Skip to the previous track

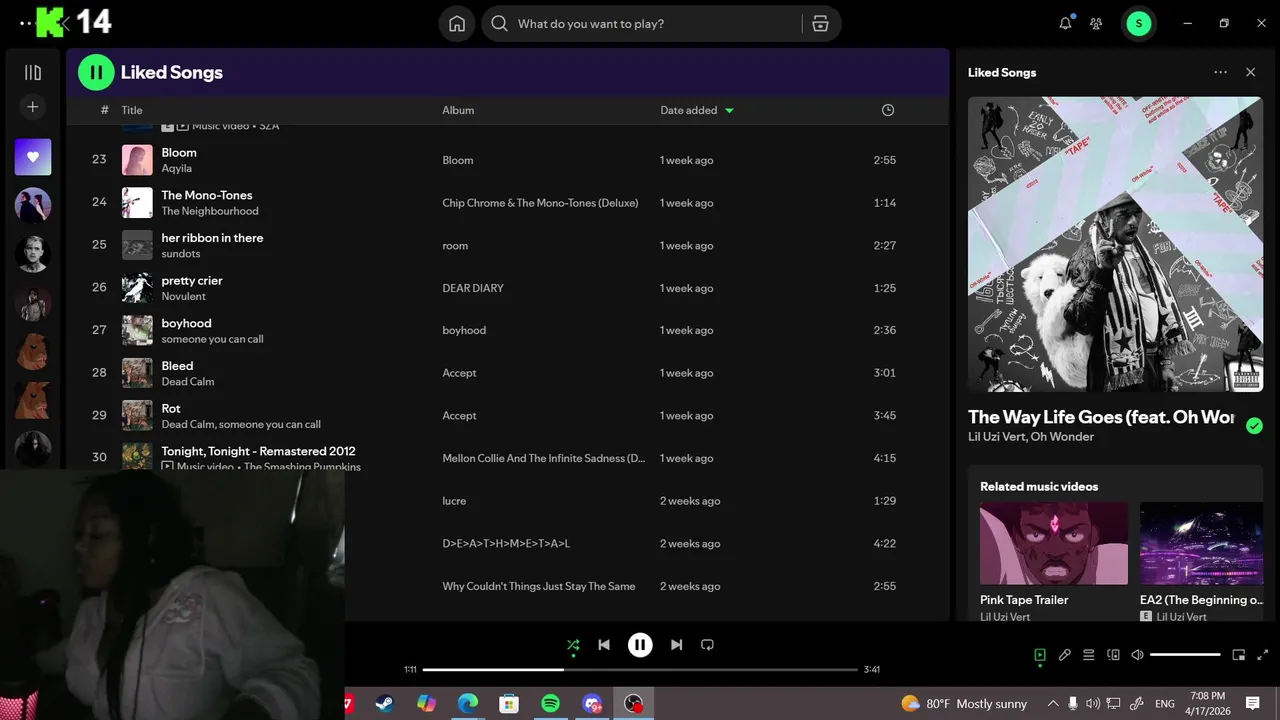pyautogui.click(x=604, y=645)
